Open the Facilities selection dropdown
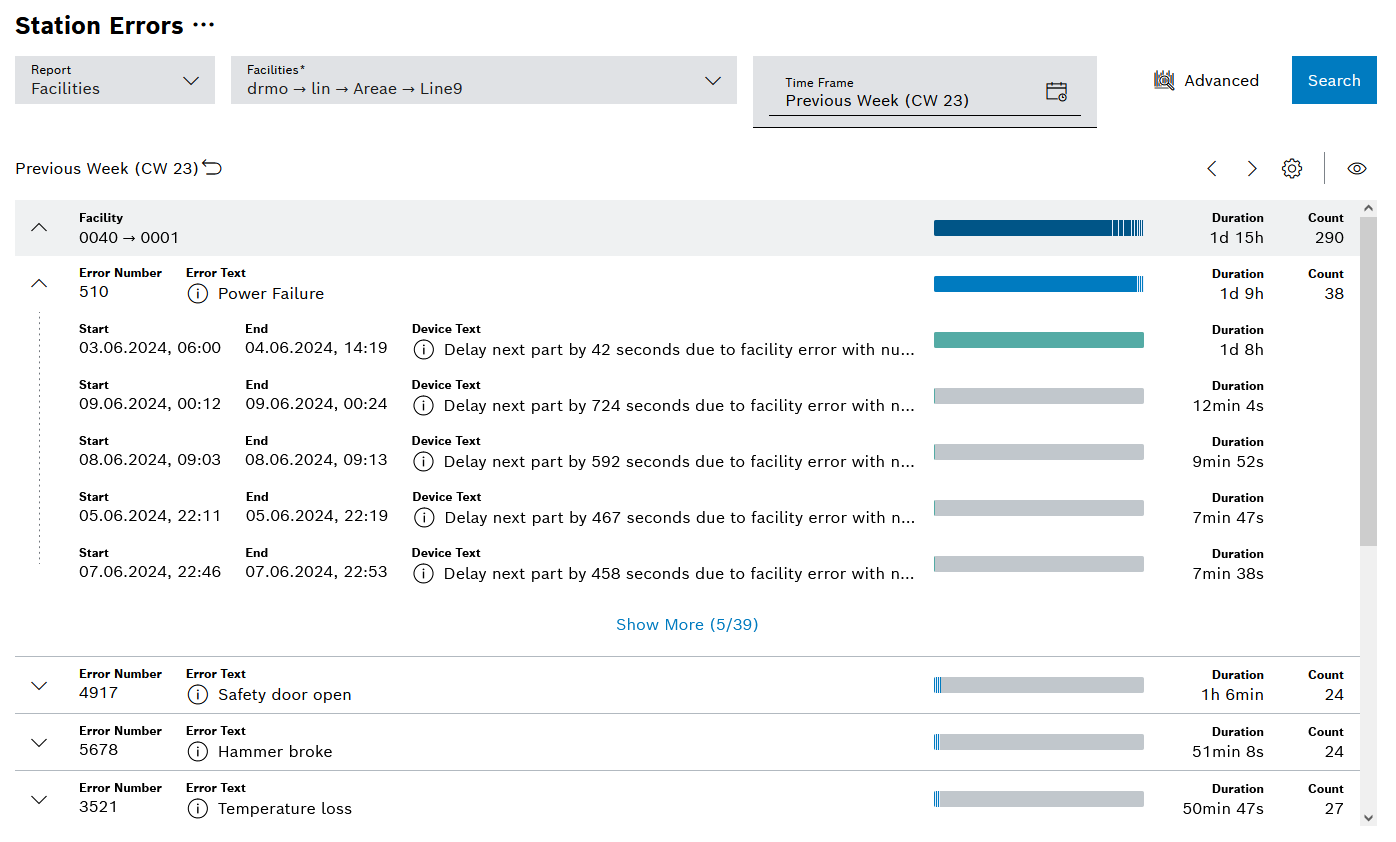 pos(712,80)
